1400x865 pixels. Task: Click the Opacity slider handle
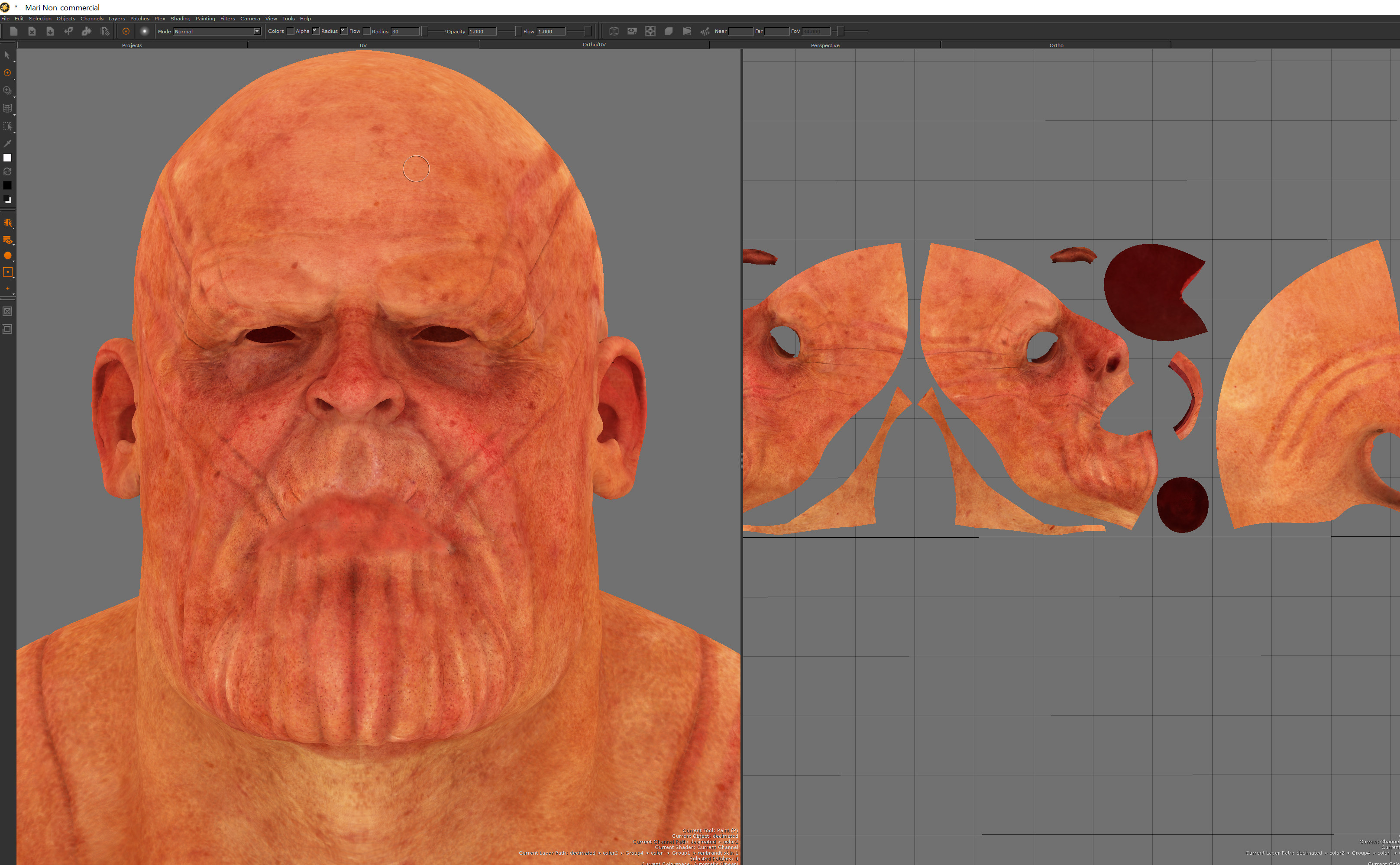518,32
